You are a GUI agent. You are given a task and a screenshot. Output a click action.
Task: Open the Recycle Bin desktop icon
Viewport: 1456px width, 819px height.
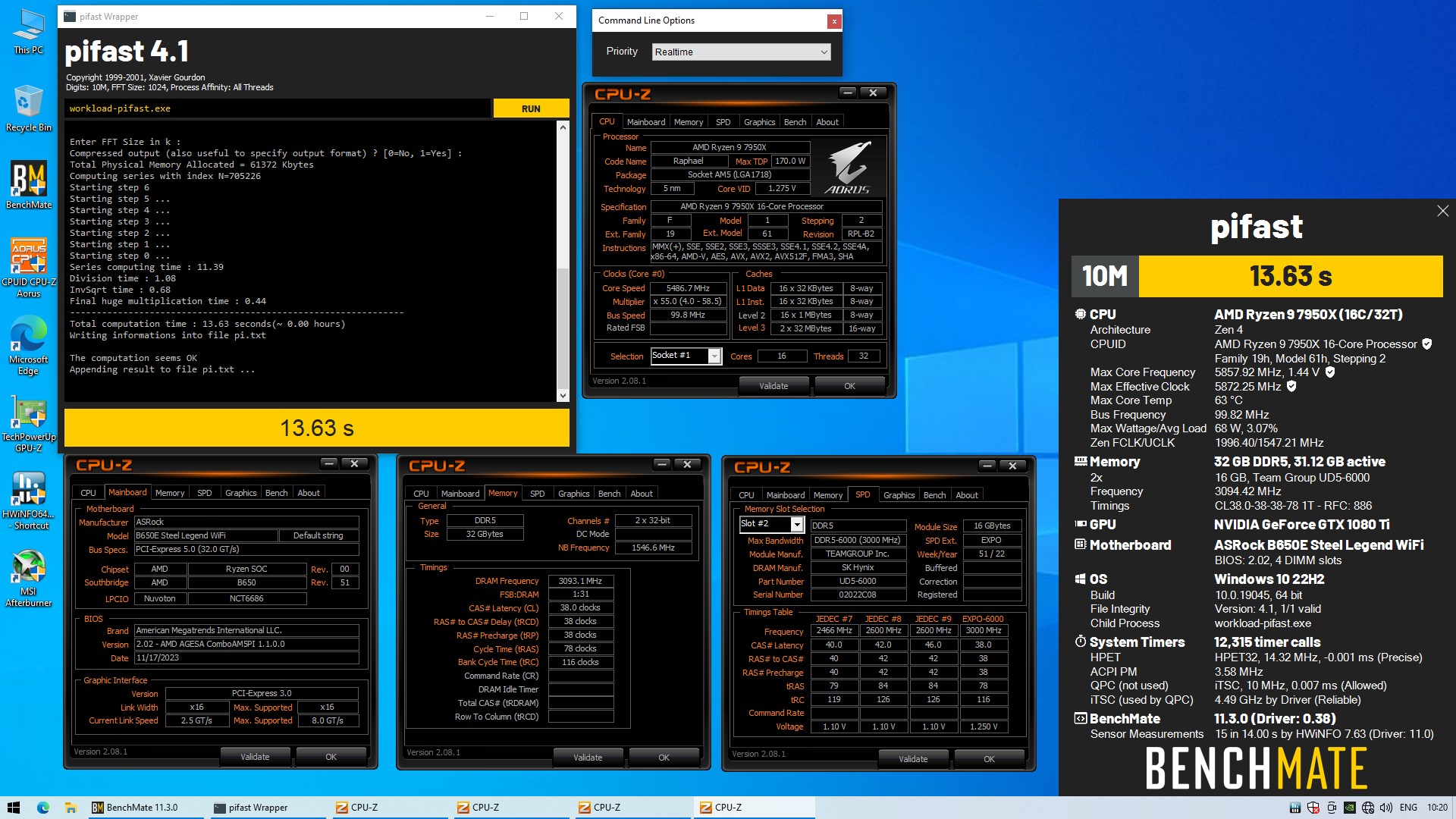29,108
